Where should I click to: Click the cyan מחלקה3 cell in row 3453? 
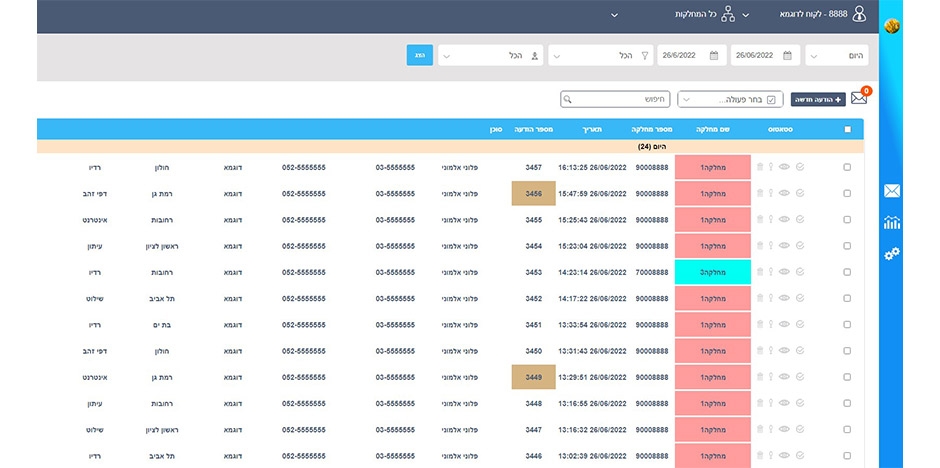coord(713,272)
